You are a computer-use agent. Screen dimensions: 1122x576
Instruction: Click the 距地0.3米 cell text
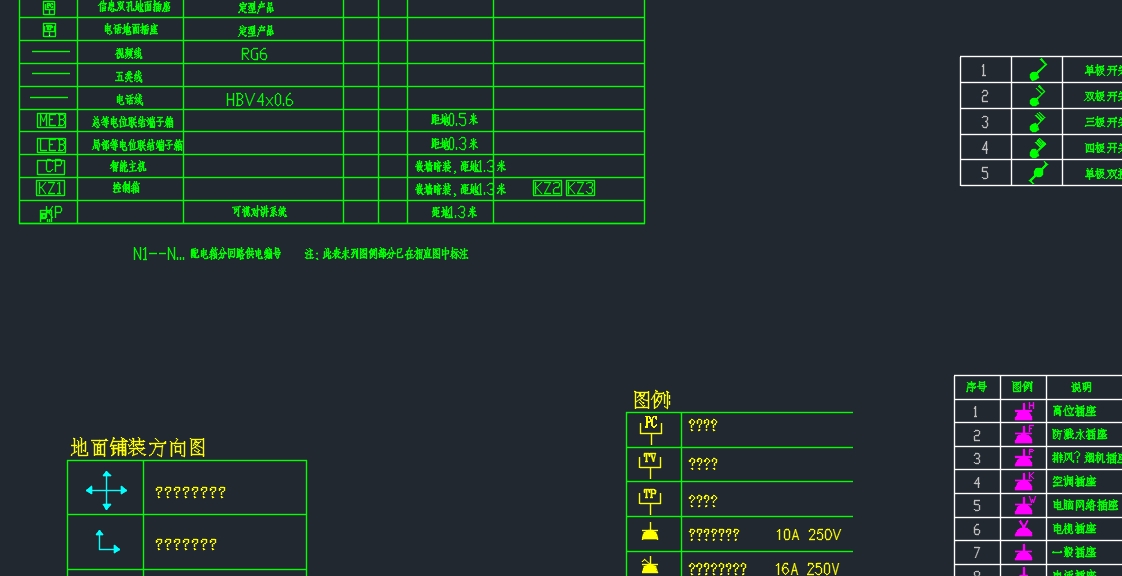coord(454,144)
